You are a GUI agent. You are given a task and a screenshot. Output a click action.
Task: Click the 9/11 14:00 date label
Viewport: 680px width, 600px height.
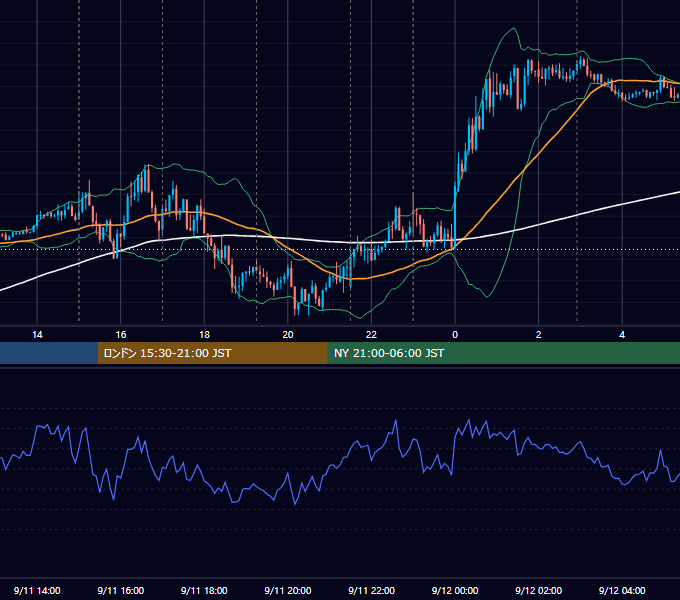click(x=37, y=590)
